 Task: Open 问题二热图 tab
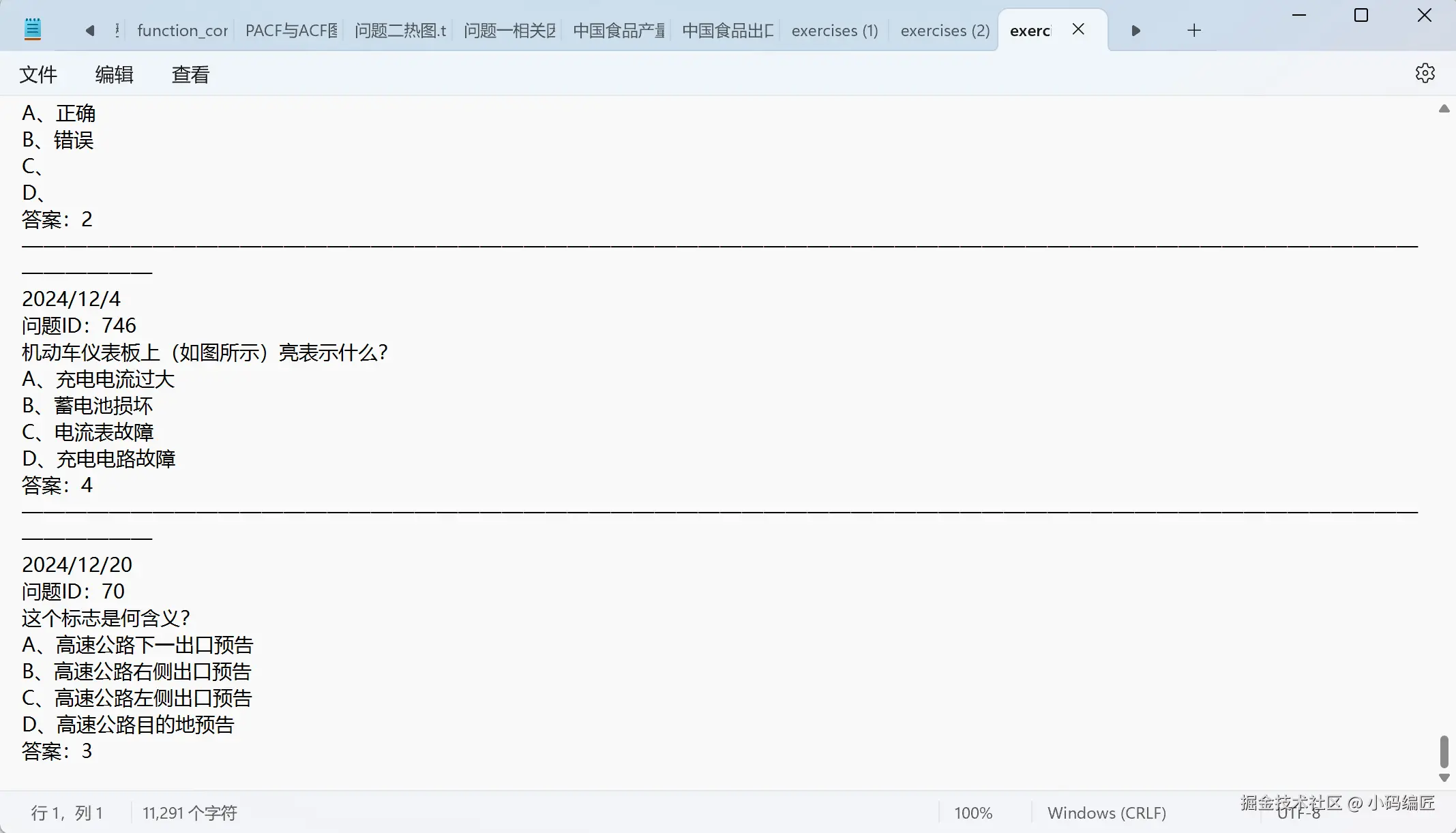tap(400, 31)
